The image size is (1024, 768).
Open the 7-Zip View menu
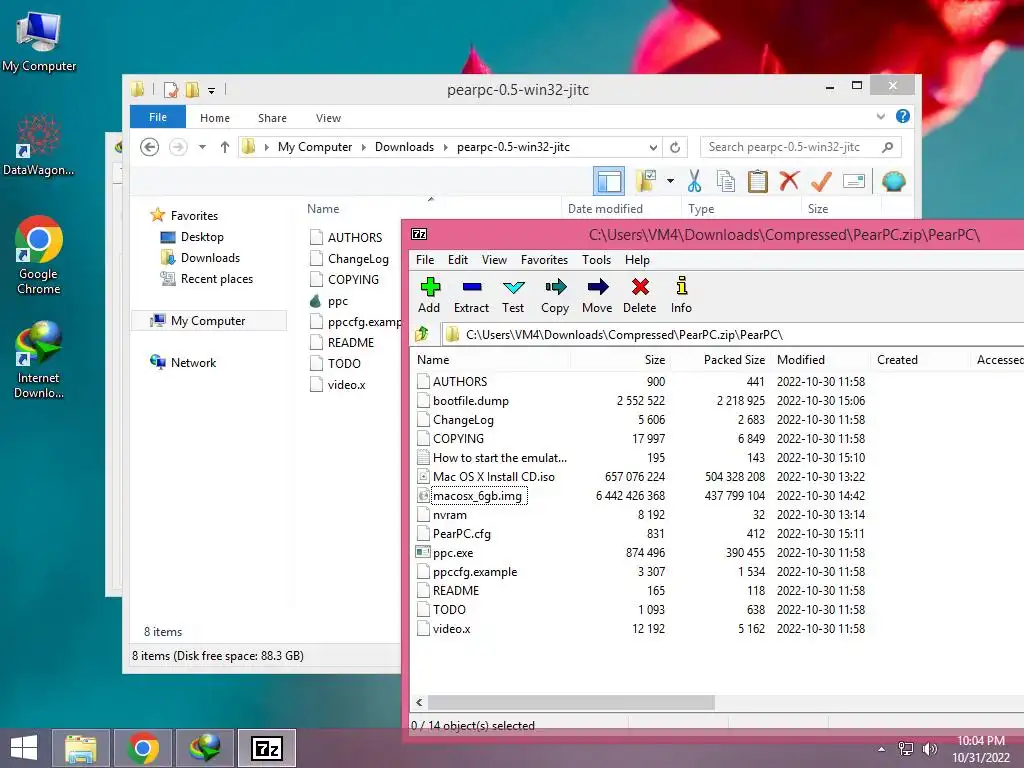tap(494, 260)
